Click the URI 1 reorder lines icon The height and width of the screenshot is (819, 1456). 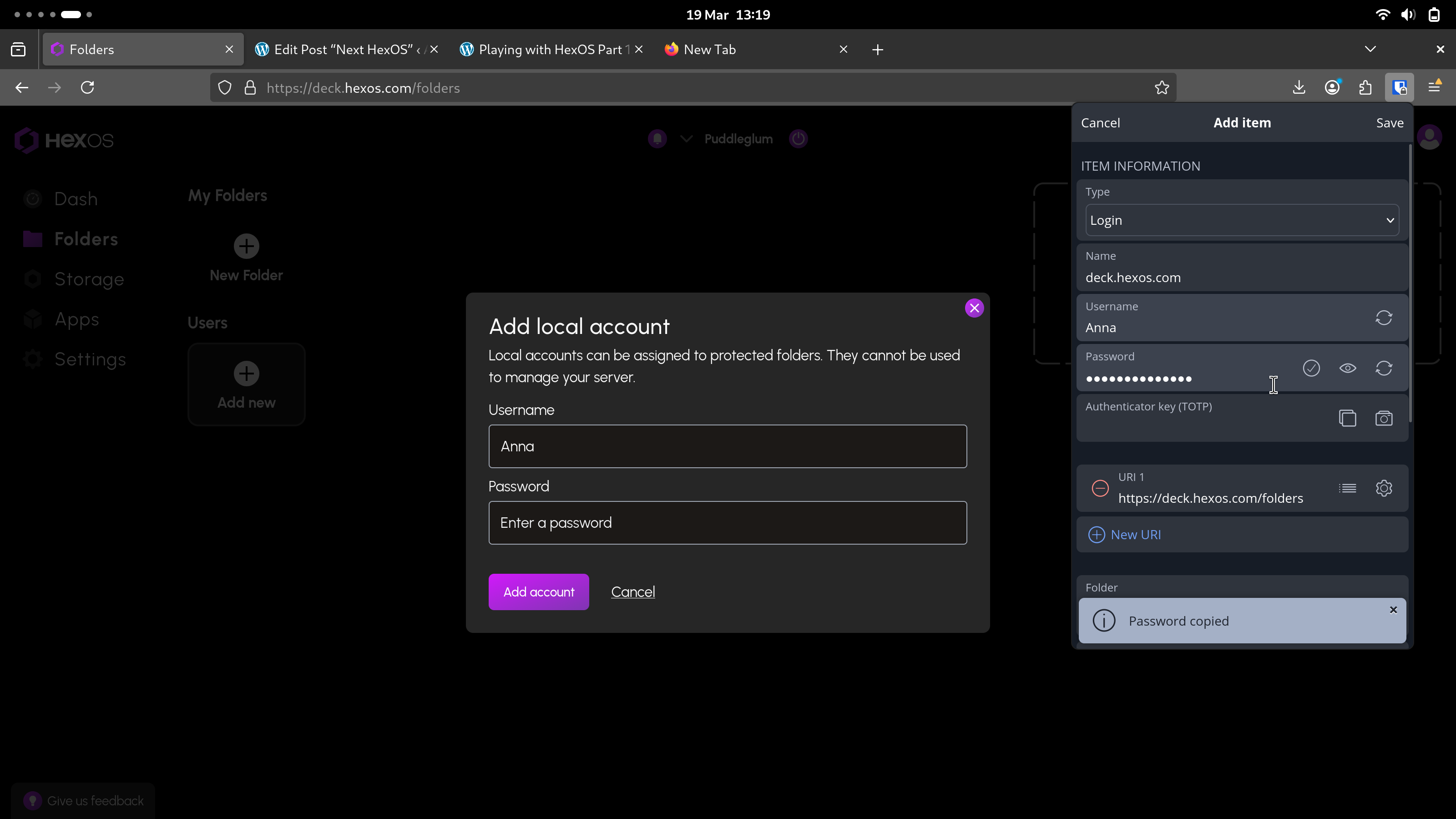click(x=1347, y=488)
